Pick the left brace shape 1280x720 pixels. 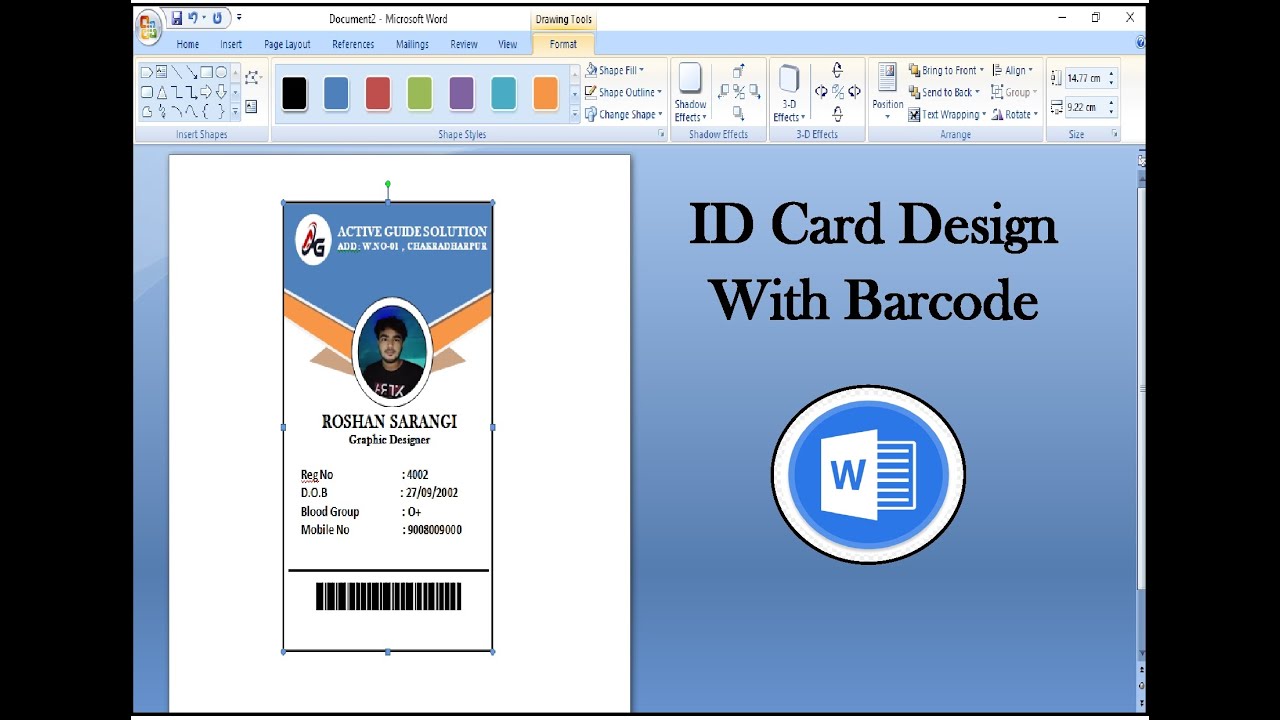click(x=206, y=111)
